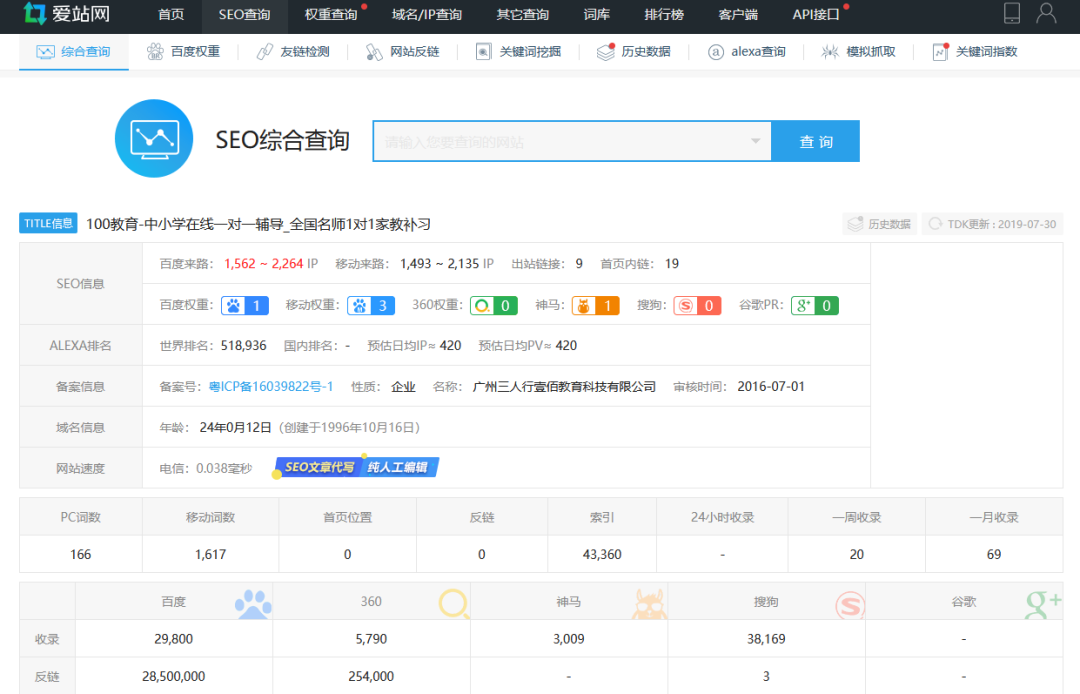Viewport: 1080px width, 694px height.
Task: Open the SEO查询 menu
Action: point(245,14)
